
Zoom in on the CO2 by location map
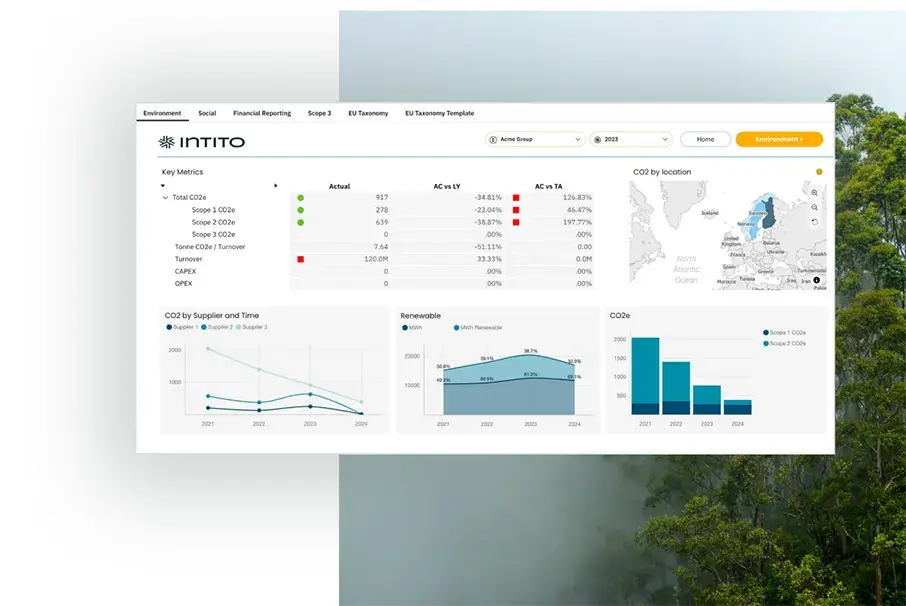(814, 194)
